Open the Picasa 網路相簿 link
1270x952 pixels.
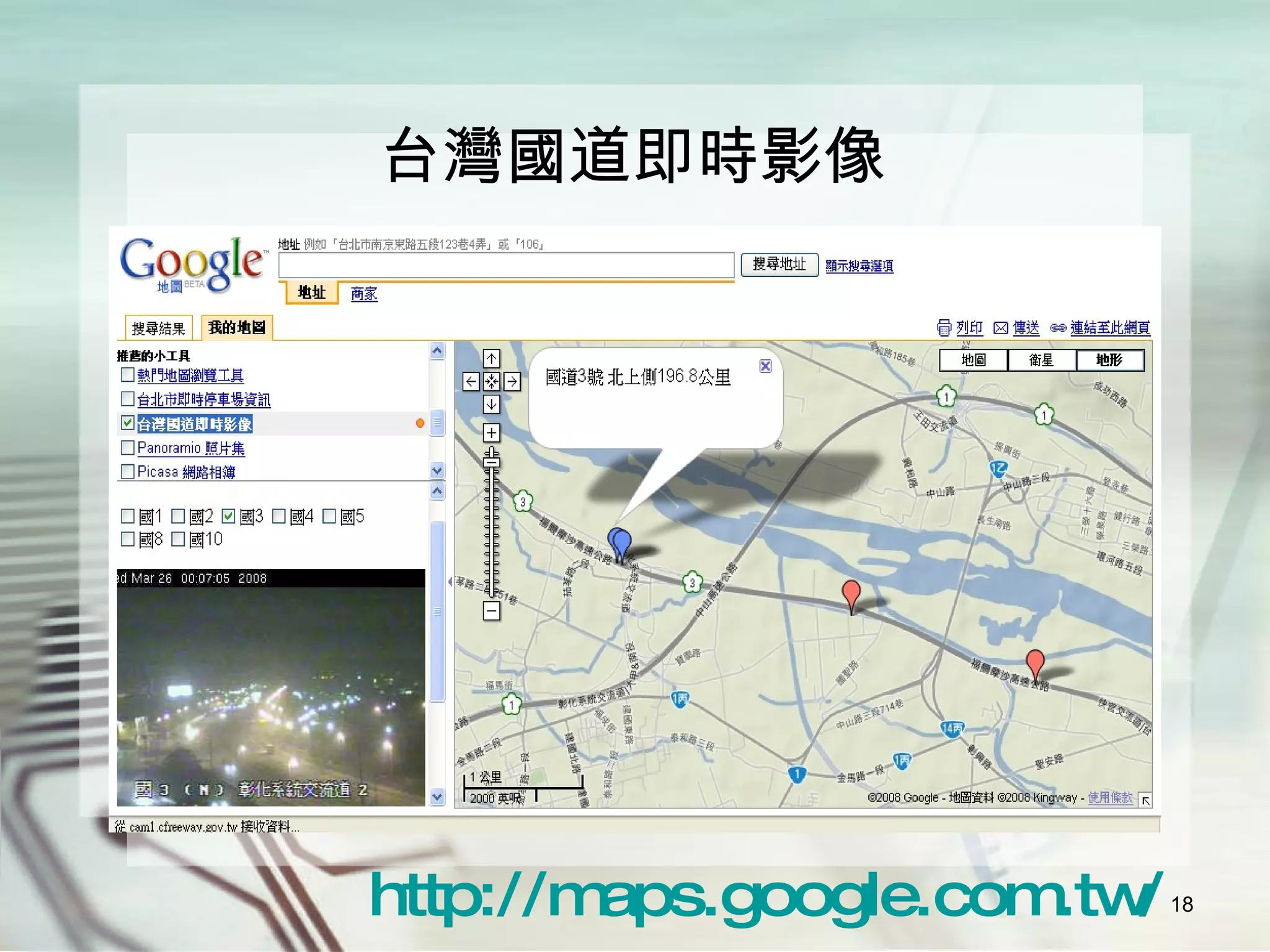[x=186, y=472]
